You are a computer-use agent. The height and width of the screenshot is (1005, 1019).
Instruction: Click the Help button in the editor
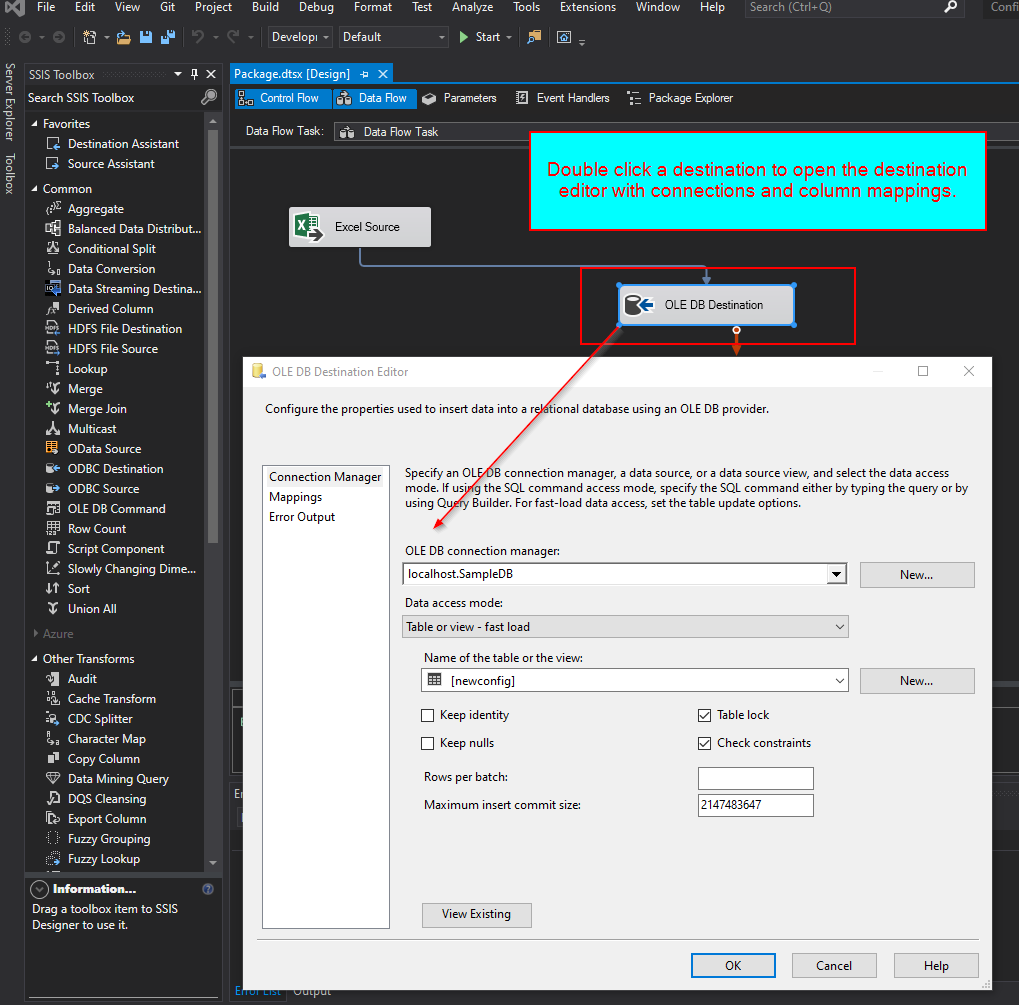pyautogui.click(x=936, y=965)
